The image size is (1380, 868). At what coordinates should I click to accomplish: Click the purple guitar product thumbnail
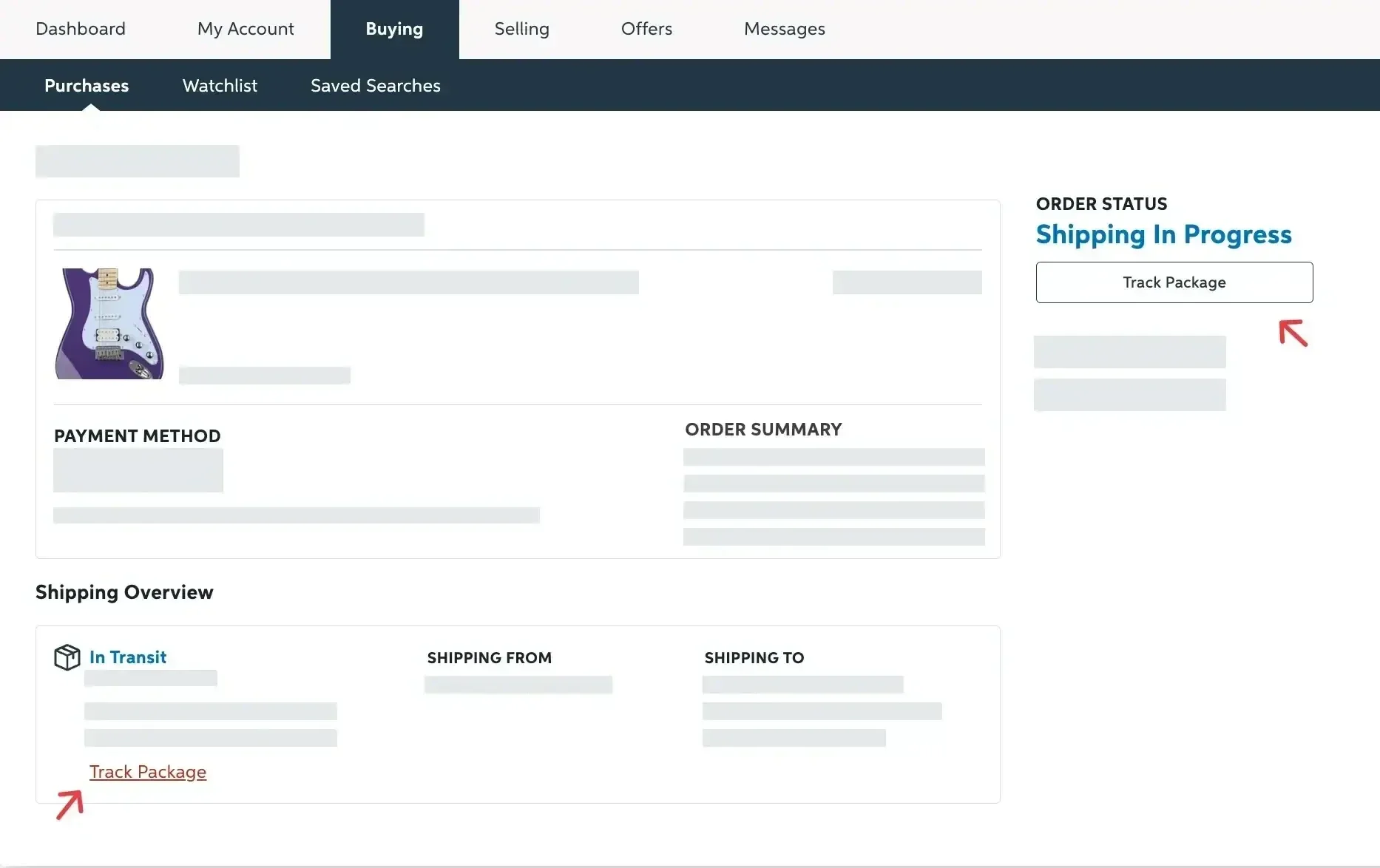point(108,323)
